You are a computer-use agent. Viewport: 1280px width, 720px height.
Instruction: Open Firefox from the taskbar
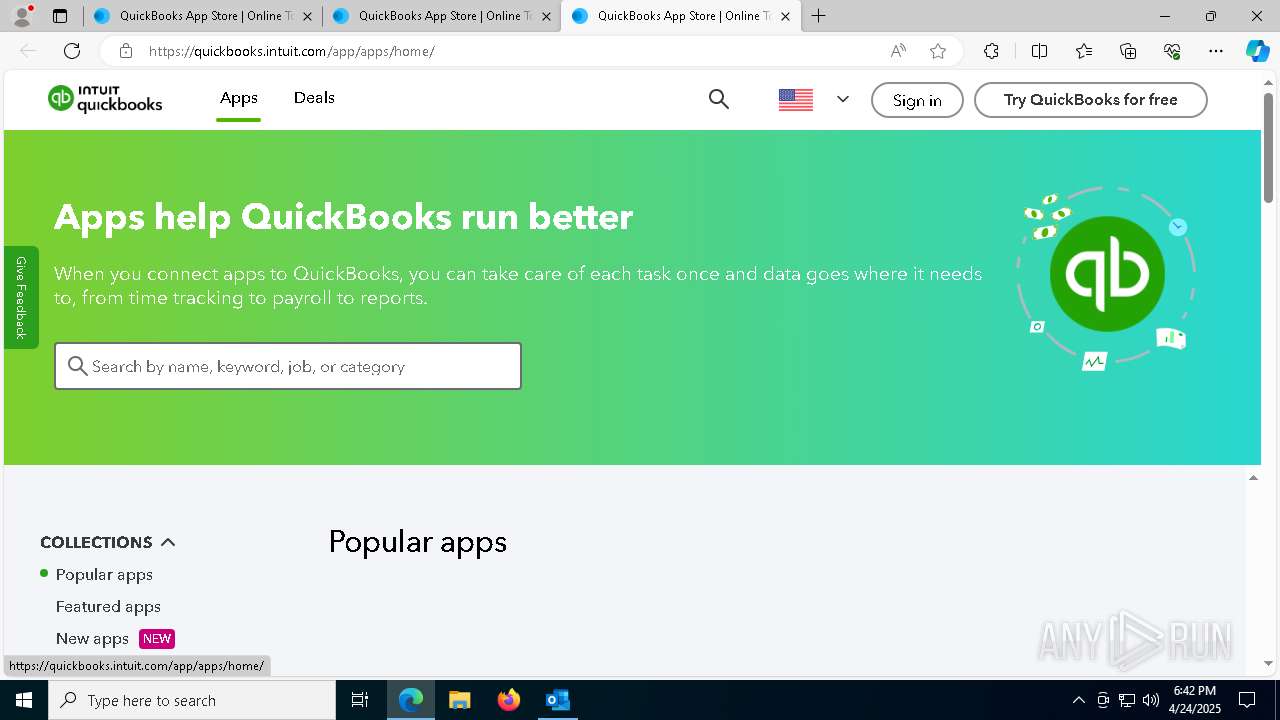pos(508,700)
